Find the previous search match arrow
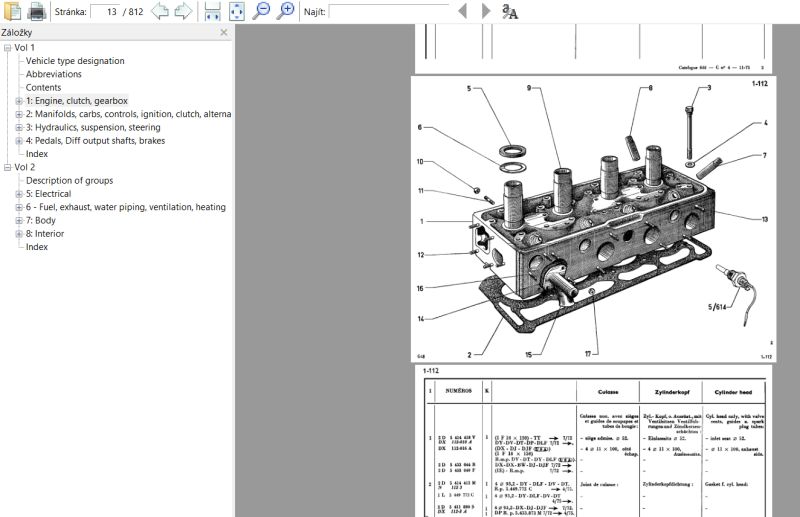This screenshot has width=800, height=517. point(462,11)
